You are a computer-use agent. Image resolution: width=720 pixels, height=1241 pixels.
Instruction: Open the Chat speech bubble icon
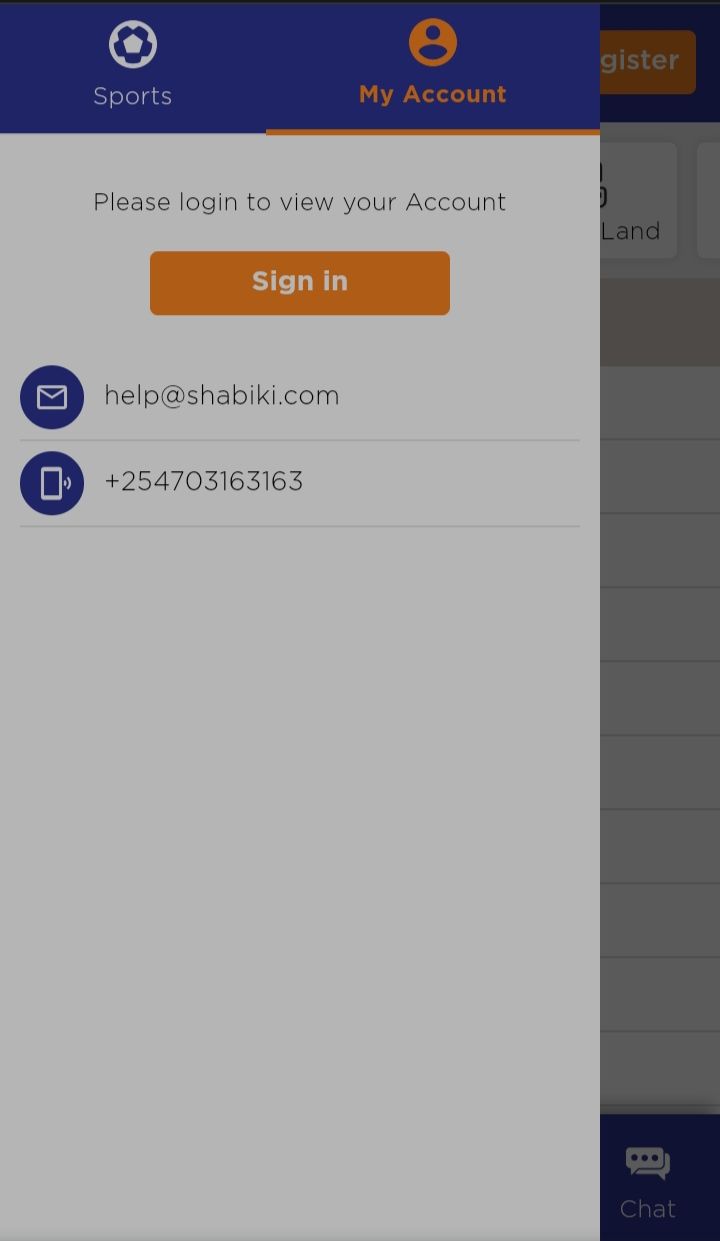[x=648, y=1164]
